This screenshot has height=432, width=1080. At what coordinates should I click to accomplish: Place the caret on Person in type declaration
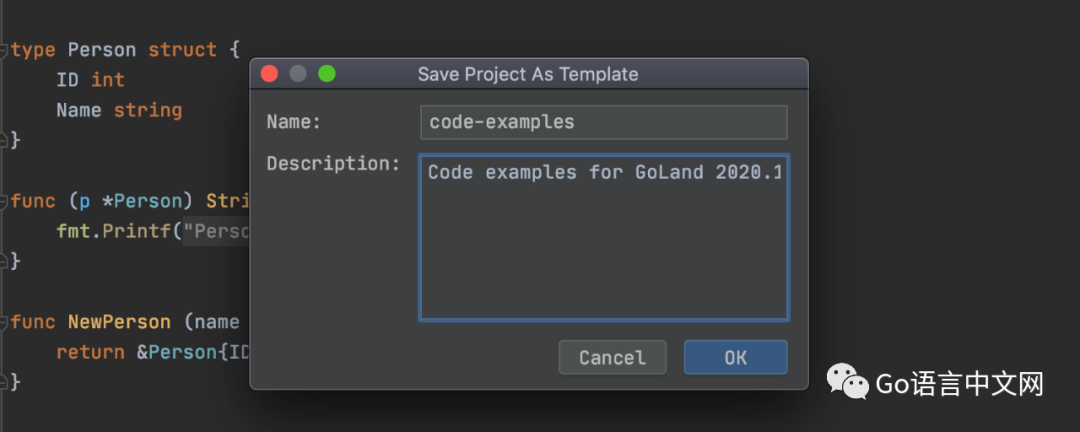click(103, 50)
